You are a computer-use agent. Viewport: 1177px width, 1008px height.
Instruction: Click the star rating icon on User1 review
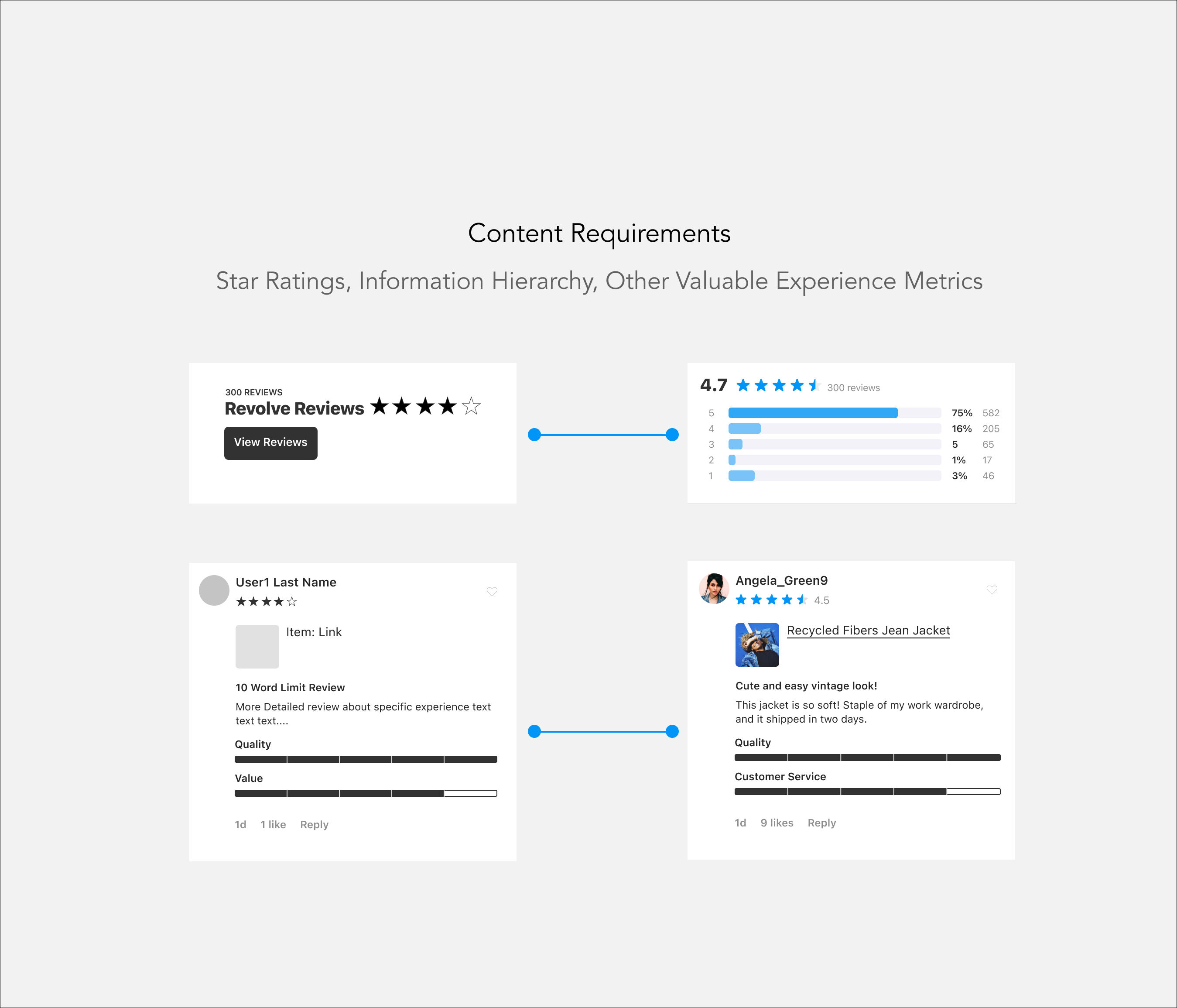(x=264, y=601)
